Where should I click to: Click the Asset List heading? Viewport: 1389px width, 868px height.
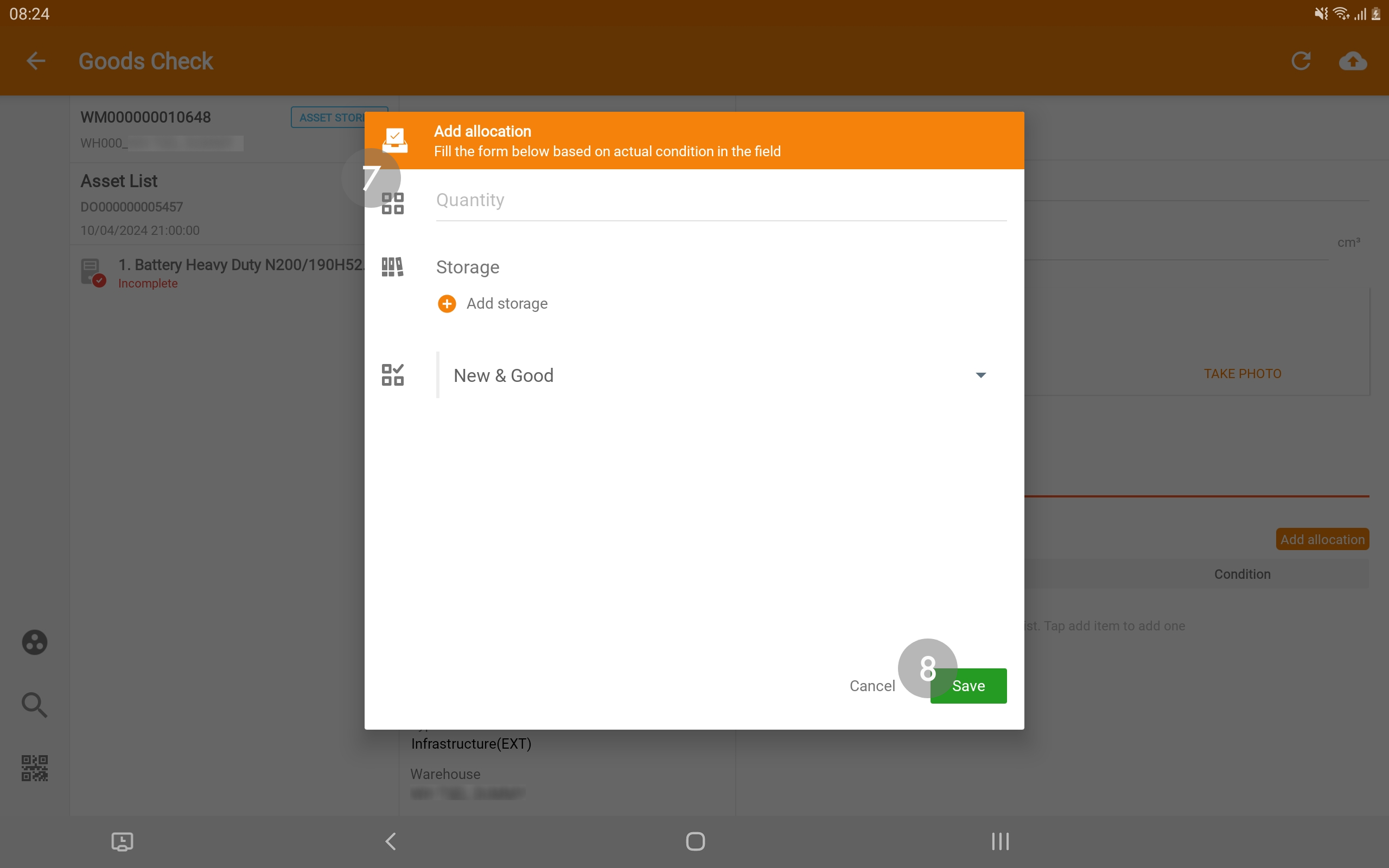click(119, 181)
